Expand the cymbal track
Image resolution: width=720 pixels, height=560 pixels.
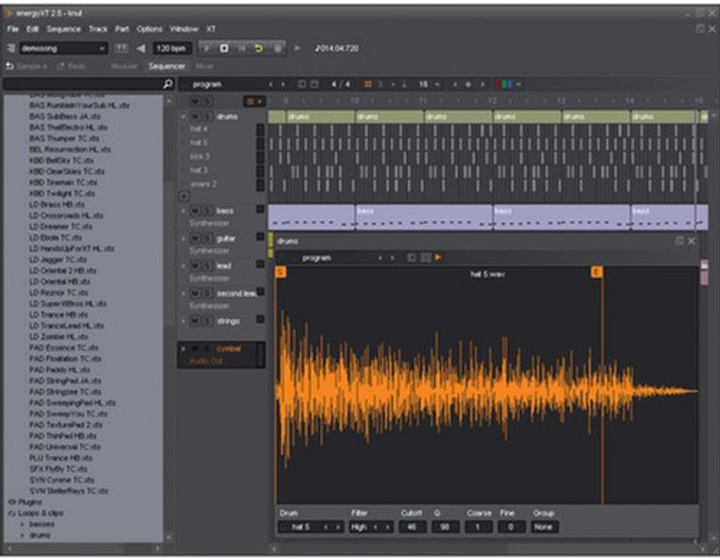[x=183, y=349]
